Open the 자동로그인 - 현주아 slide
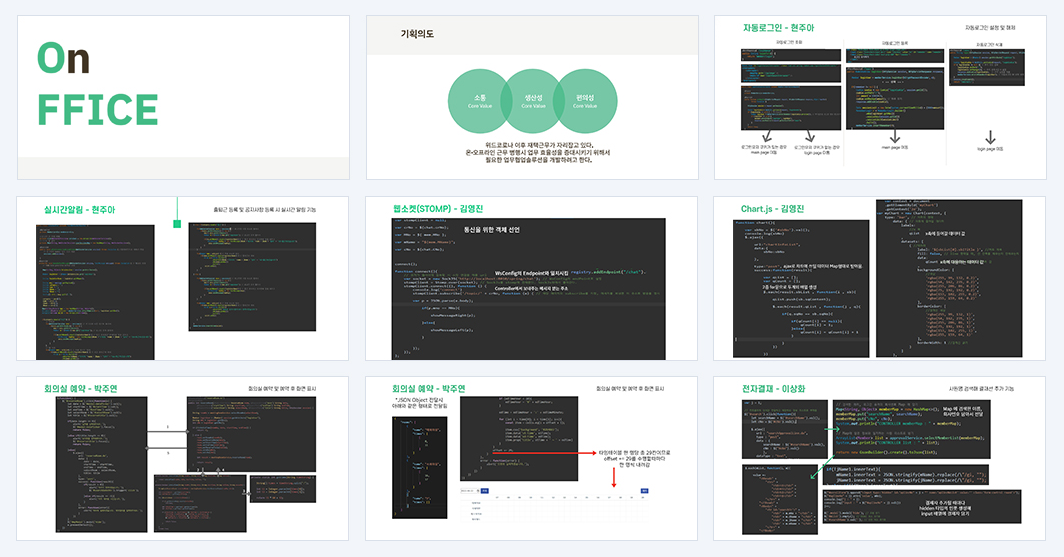This screenshot has height=557, width=1064. [880, 98]
